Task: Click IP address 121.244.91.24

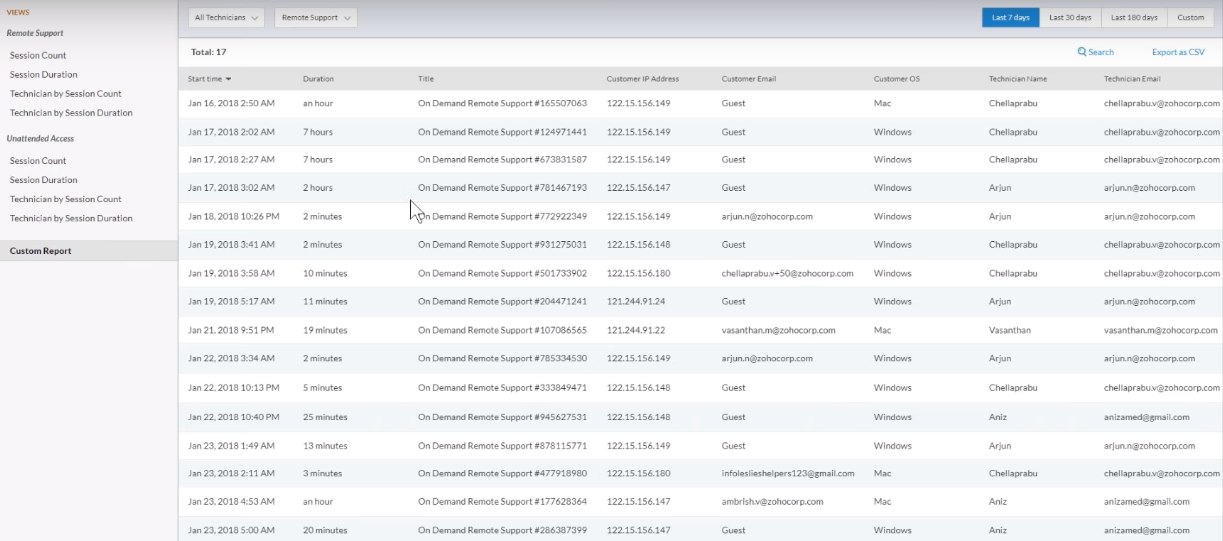Action: (x=636, y=302)
